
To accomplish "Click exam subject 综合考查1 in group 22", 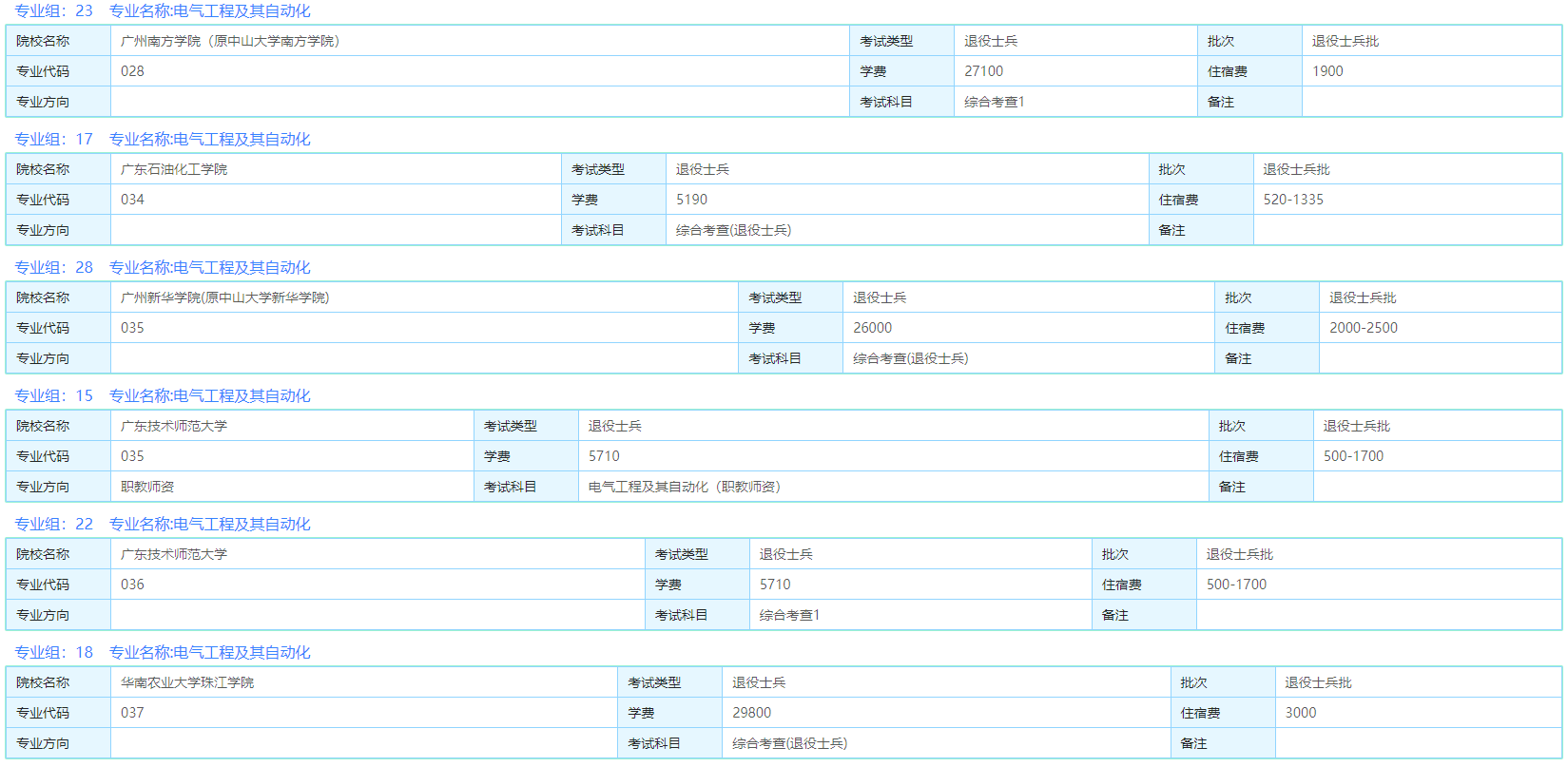I will click(x=789, y=615).
